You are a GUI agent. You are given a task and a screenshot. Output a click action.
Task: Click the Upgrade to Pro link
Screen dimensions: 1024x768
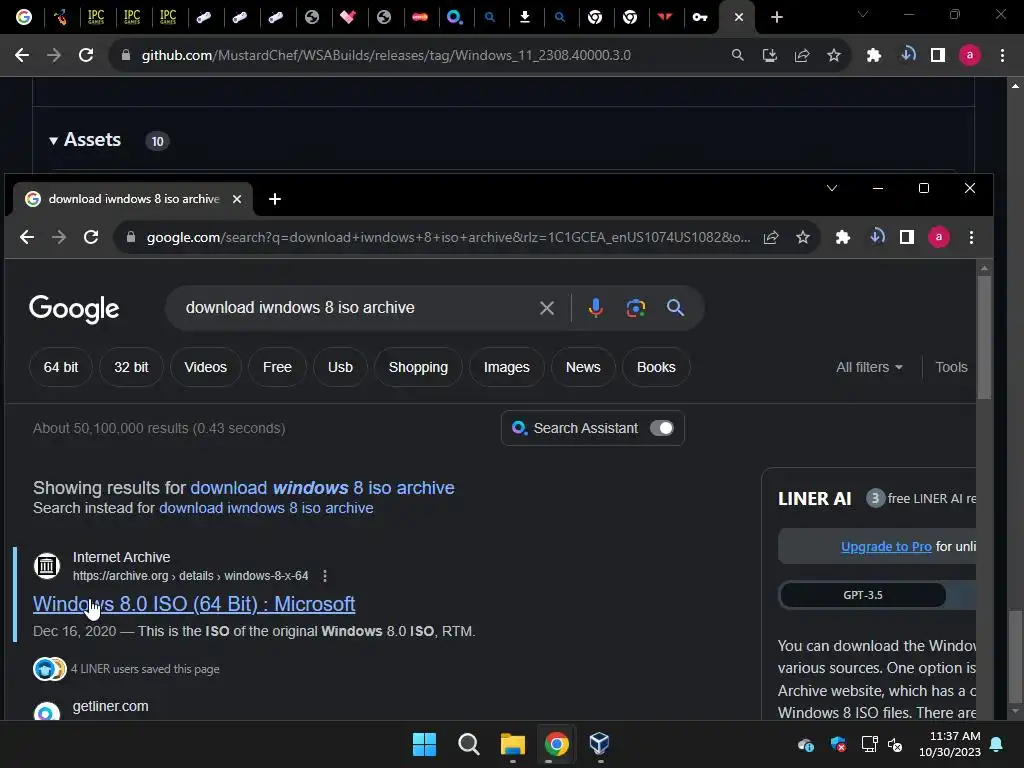pos(886,547)
